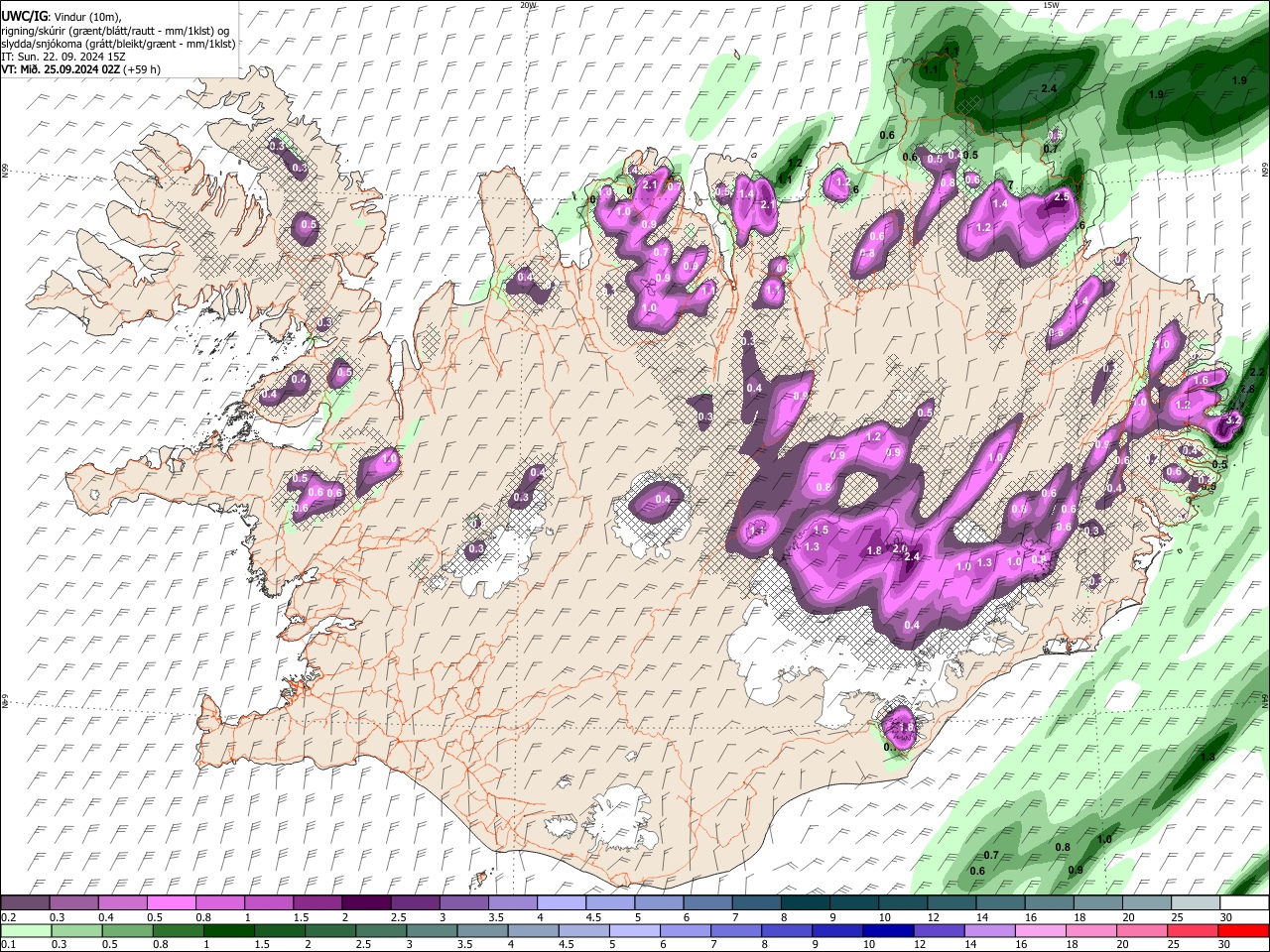The image size is (1270, 952).
Task: Click the '2.0' snow value in central highlands
Action: 900,548
